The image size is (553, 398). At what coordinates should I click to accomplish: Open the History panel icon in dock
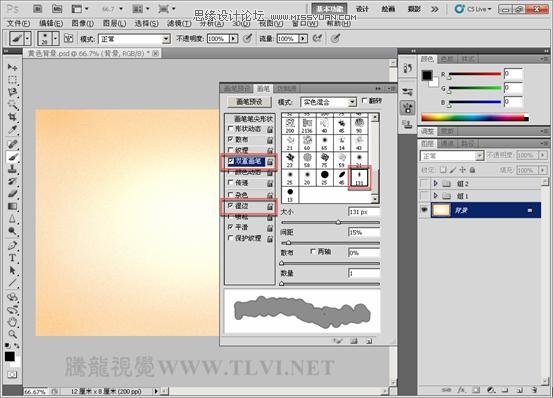click(x=407, y=68)
